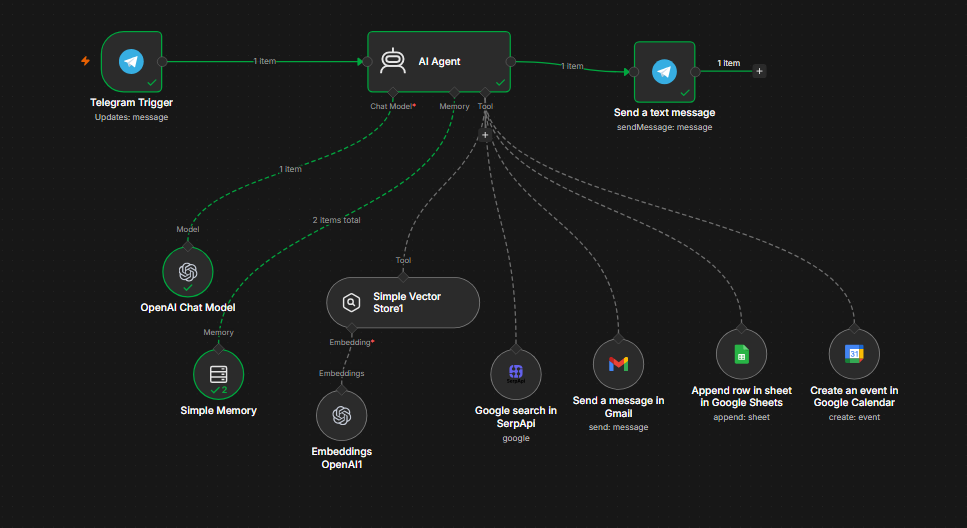Image resolution: width=967 pixels, height=528 pixels.
Task: Click the 'Google search in SerpApi' label
Action: tap(516, 417)
